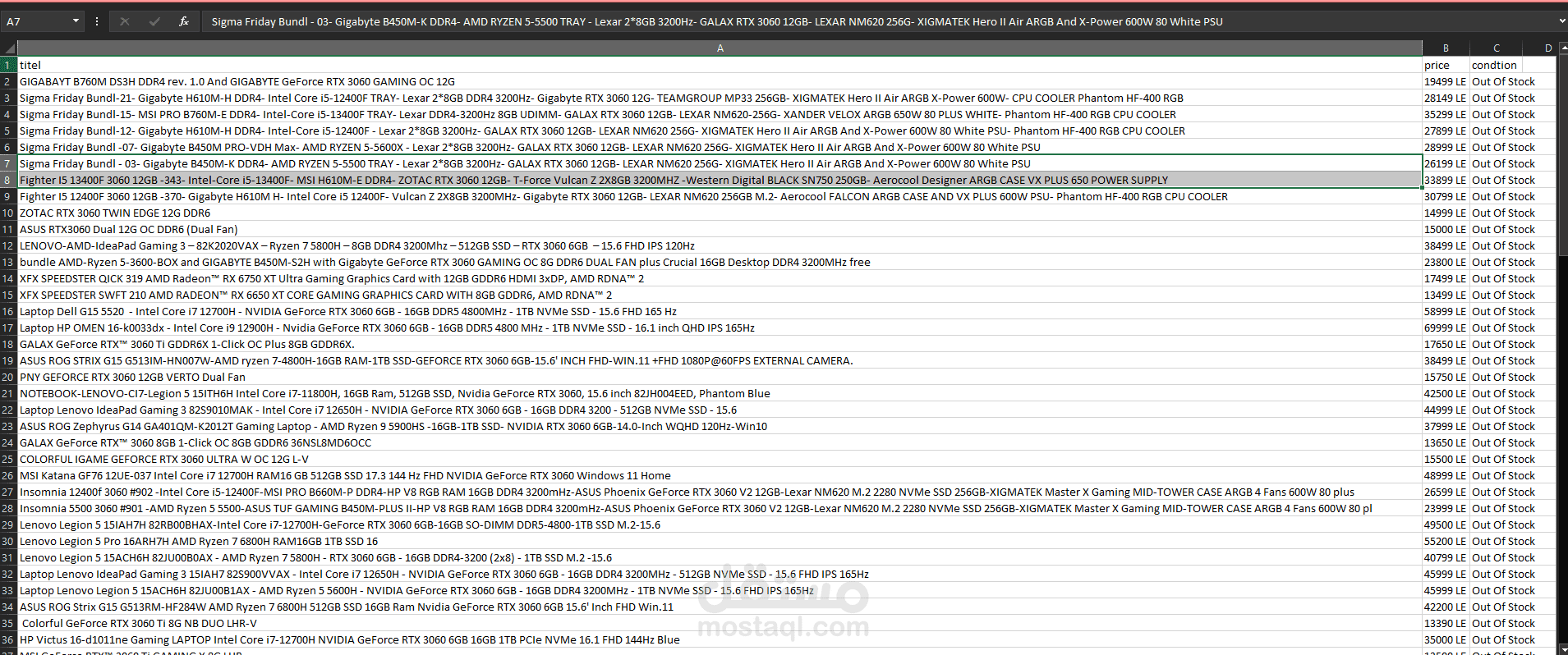Select the 55200 LE price cell
Viewport: 1568px width, 655px height.
point(1446,541)
